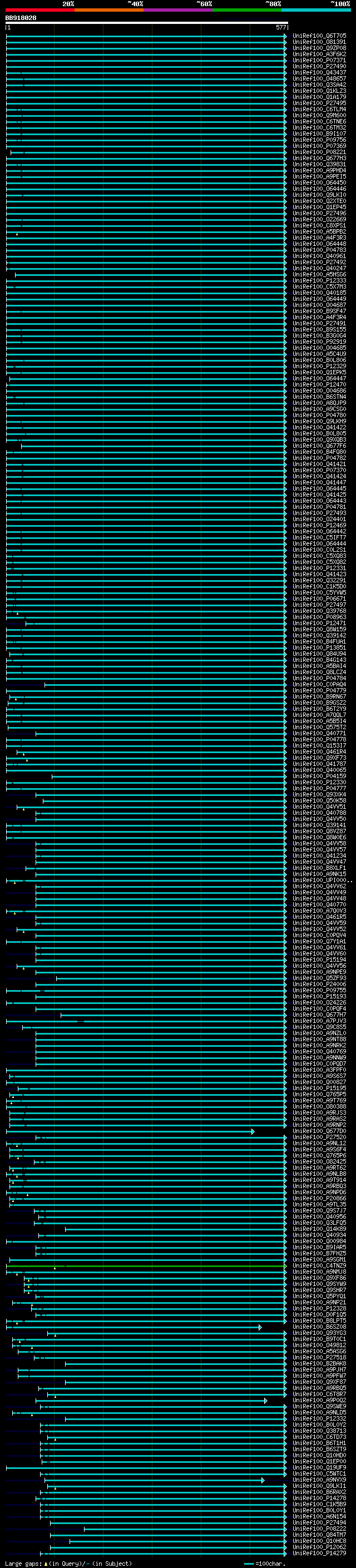Select the UniRef100_Q9M600 label

click(x=319, y=116)
